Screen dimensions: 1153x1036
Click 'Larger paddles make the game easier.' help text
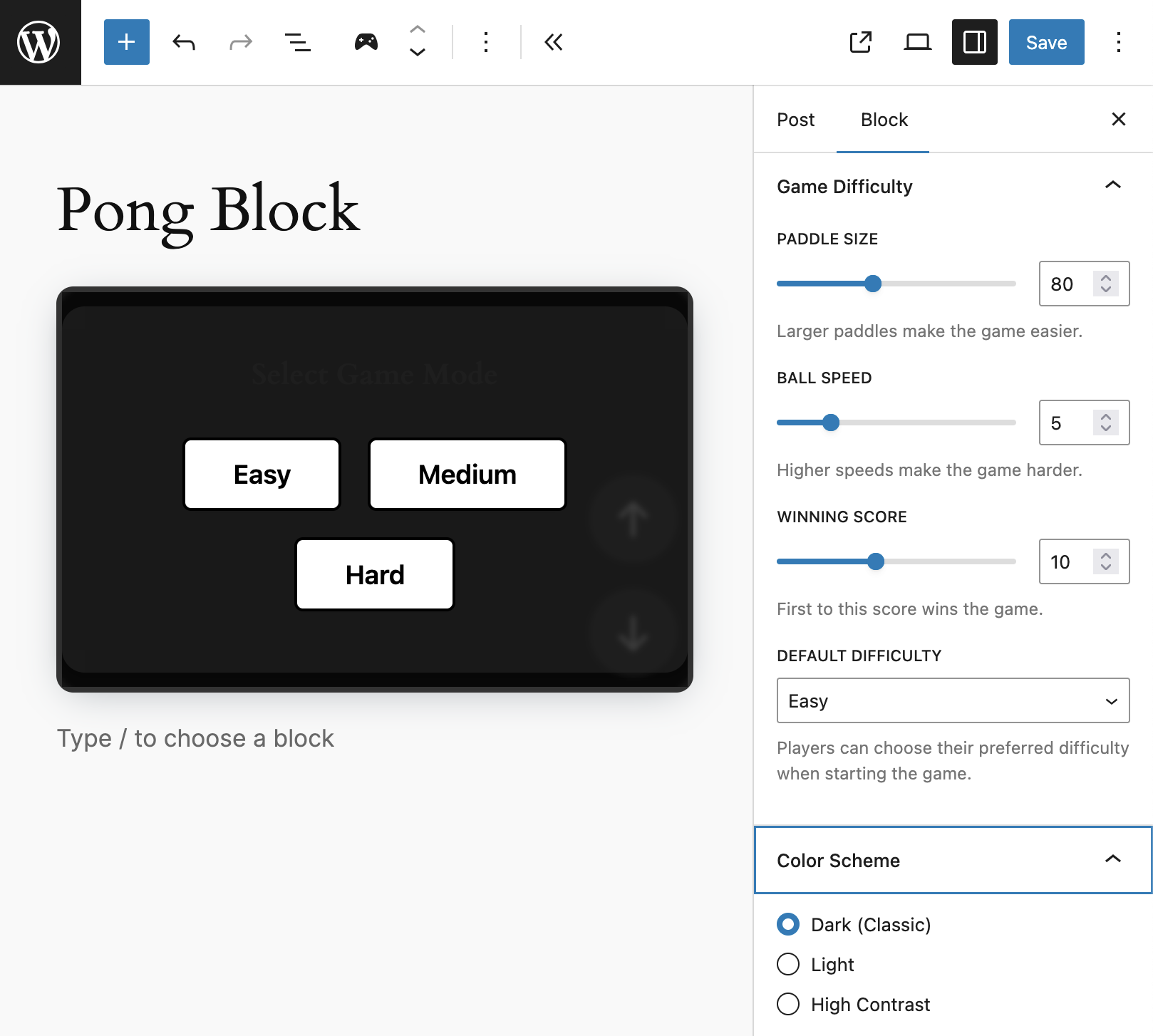(x=929, y=331)
